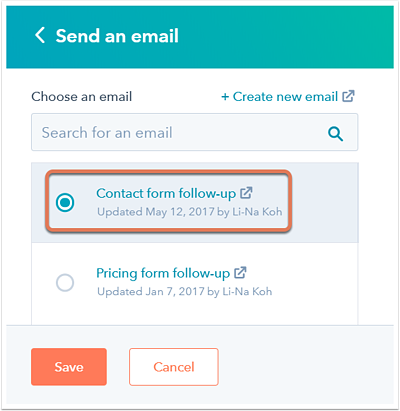400x411 pixels.
Task: Click the Updated Jan 7, 2017 subtitle text
Action: pos(185,292)
